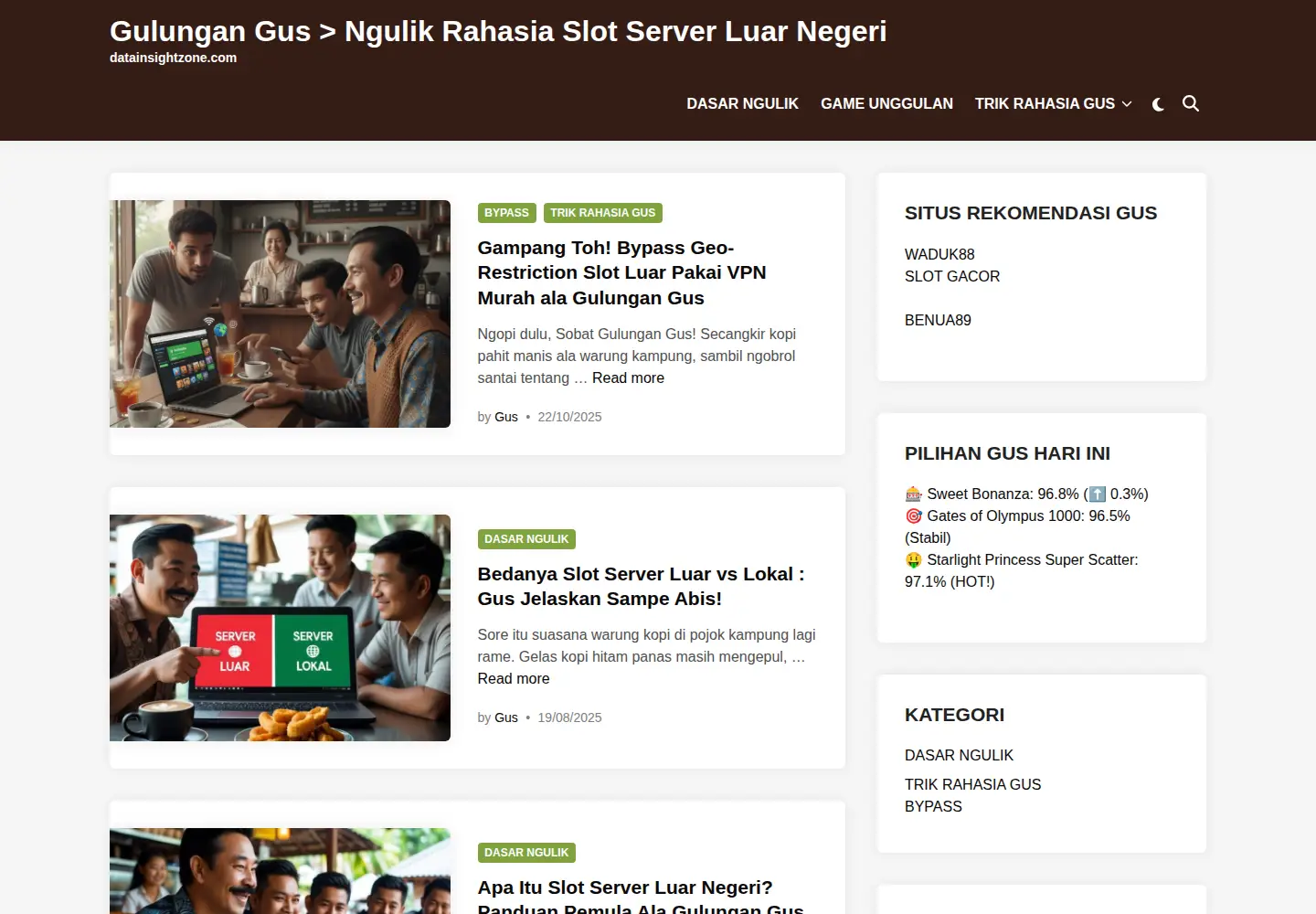Open the TRIK RAHASIA GUS menu item

1045,104
